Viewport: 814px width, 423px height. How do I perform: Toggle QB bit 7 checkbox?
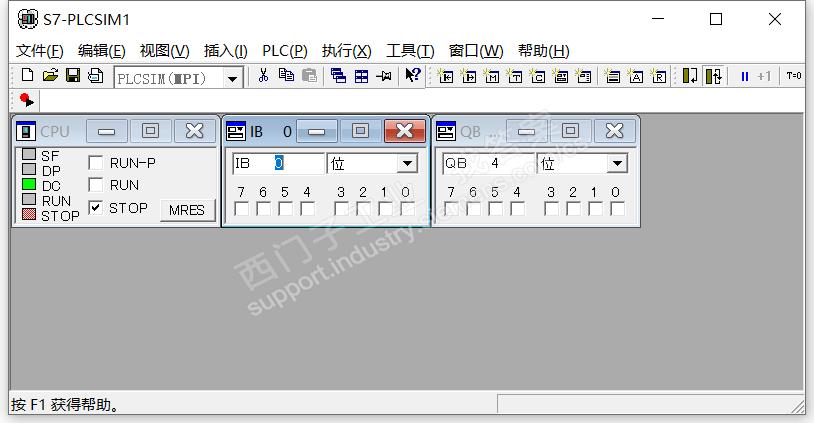tap(451, 209)
